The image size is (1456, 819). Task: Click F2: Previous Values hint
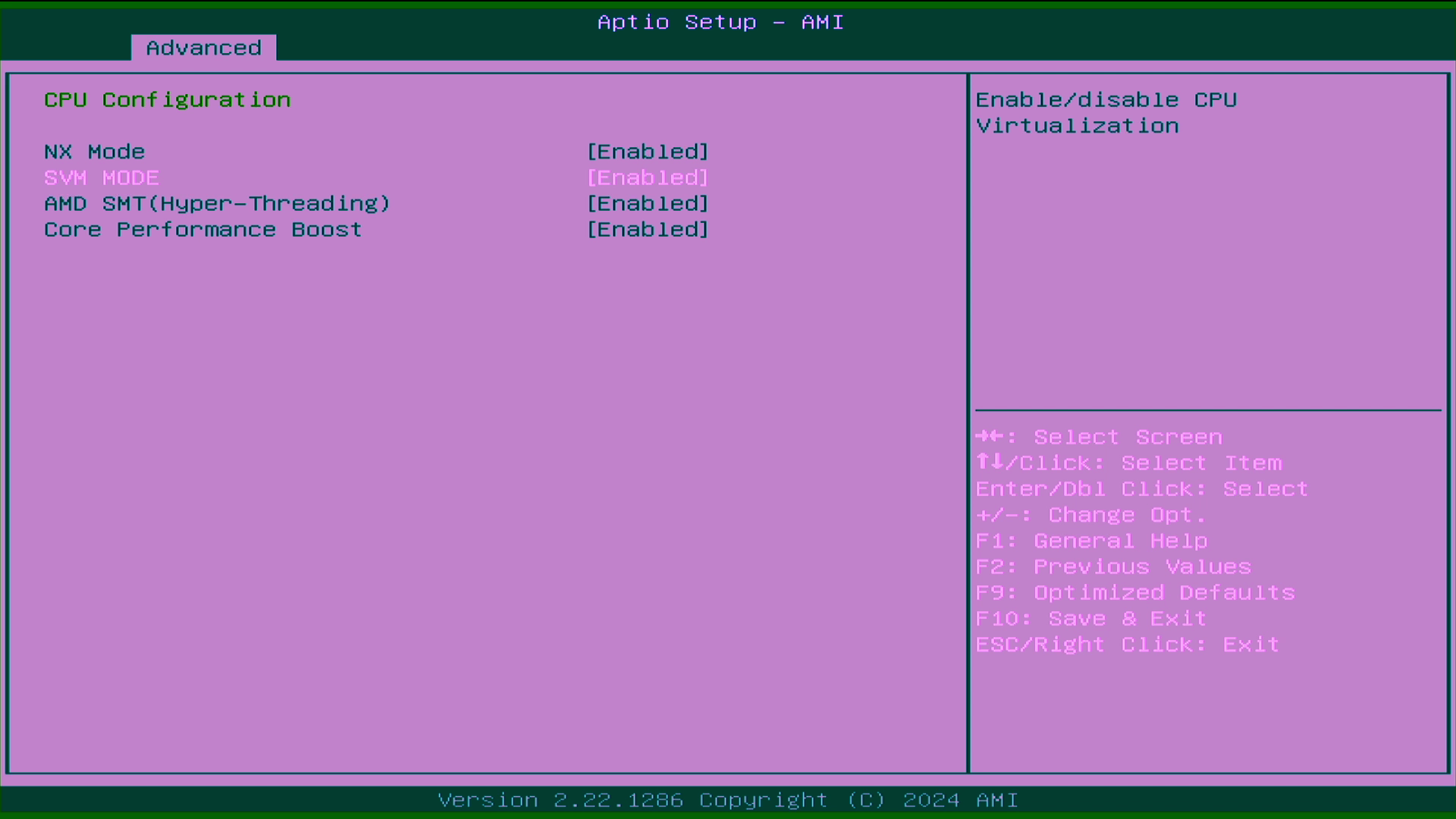[1112, 566]
